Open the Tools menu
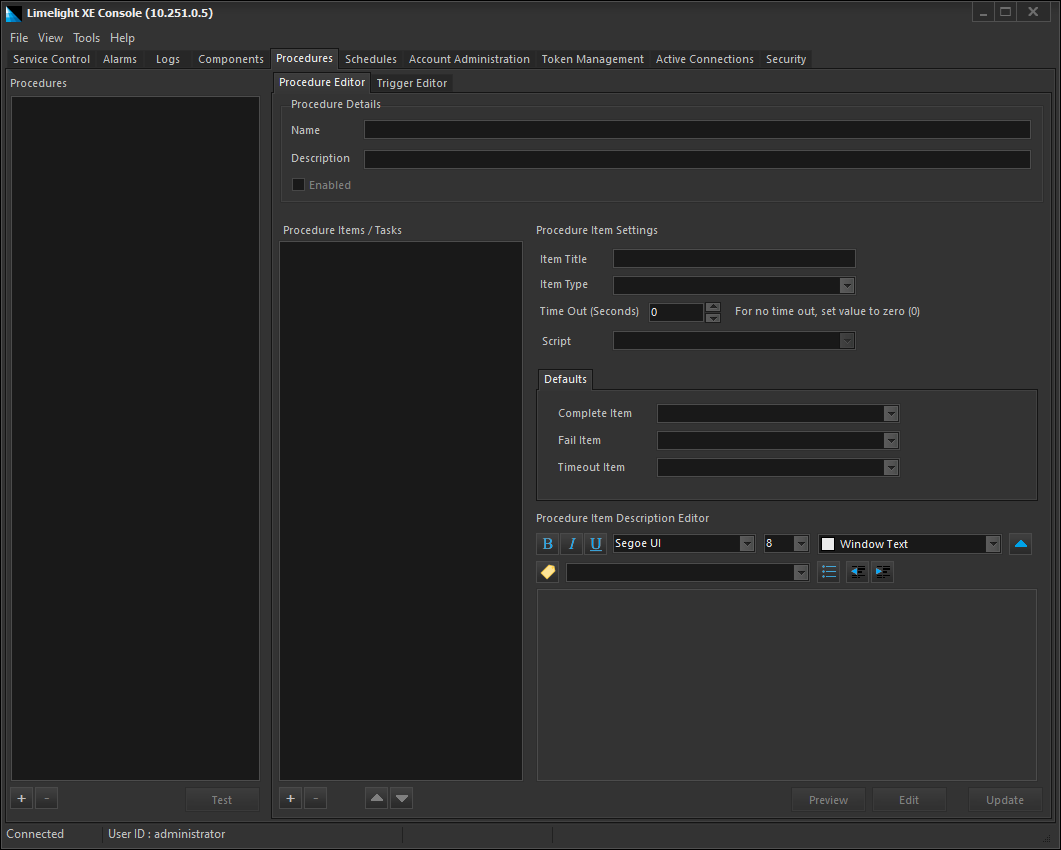 (x=87, y=38)
